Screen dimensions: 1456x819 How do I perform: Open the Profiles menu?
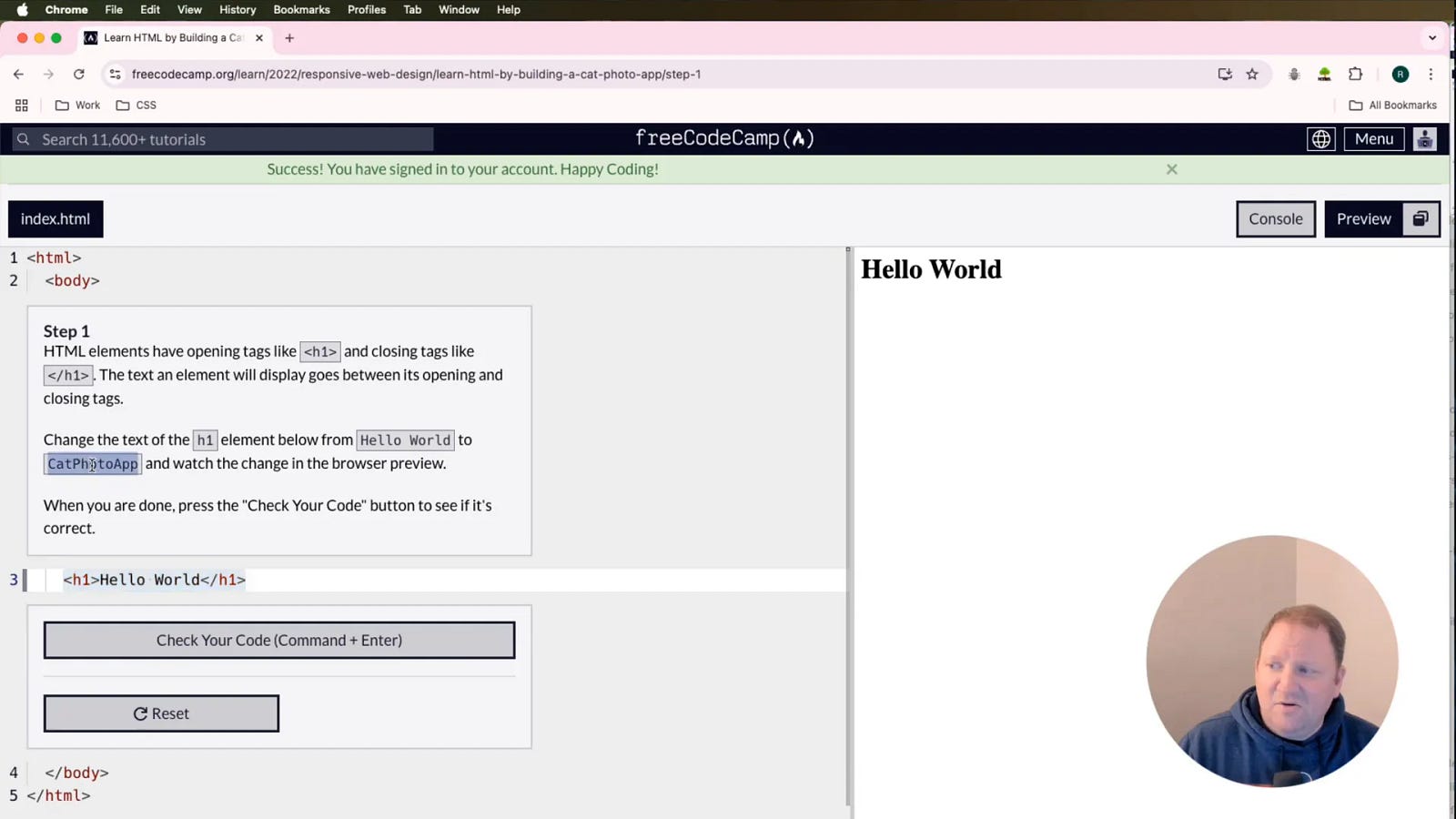pyautogui.click(x=367, y=10)
